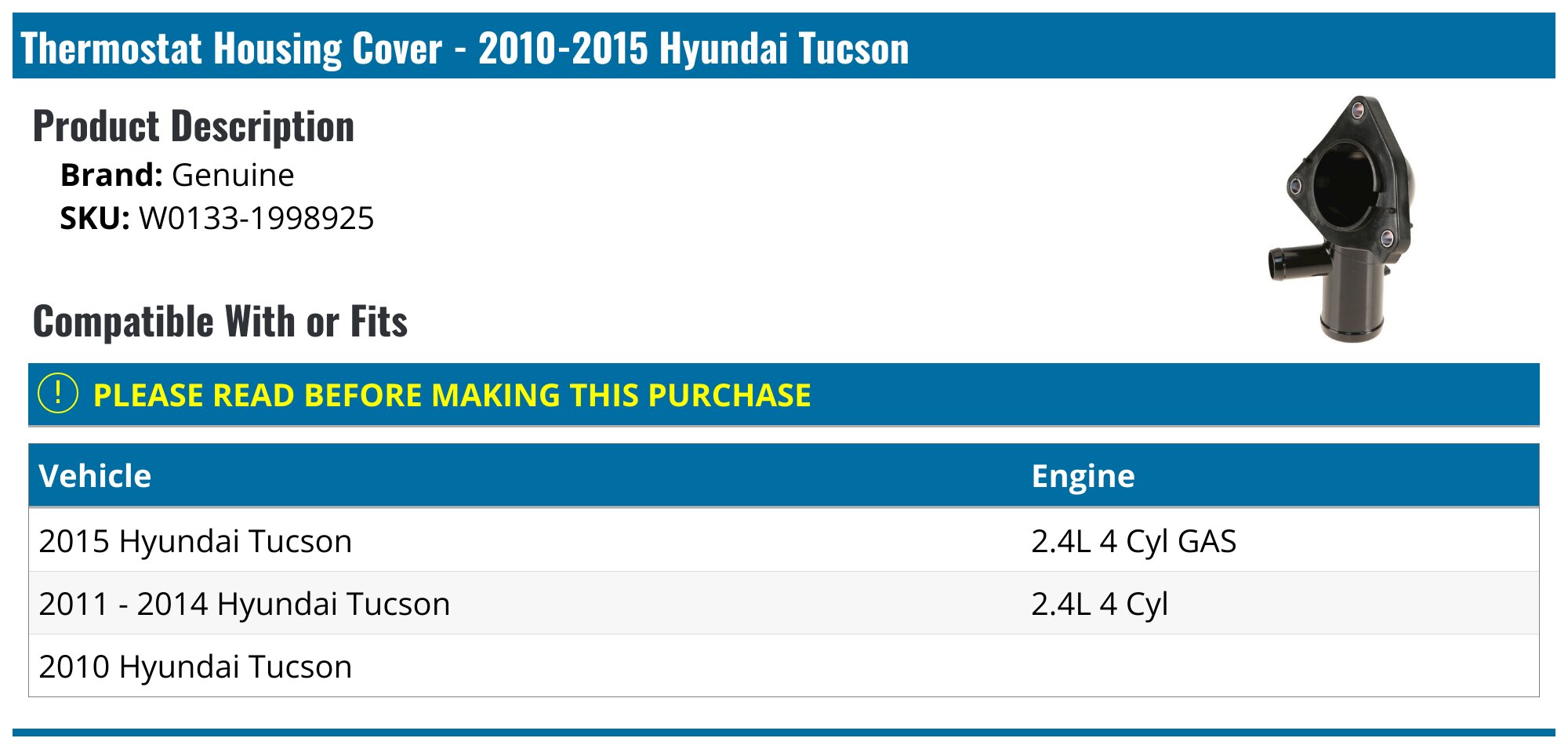Select the 2015 Hyundai Tucson row
This screenshot has width=1568, height=749.
tap(195, 541)
